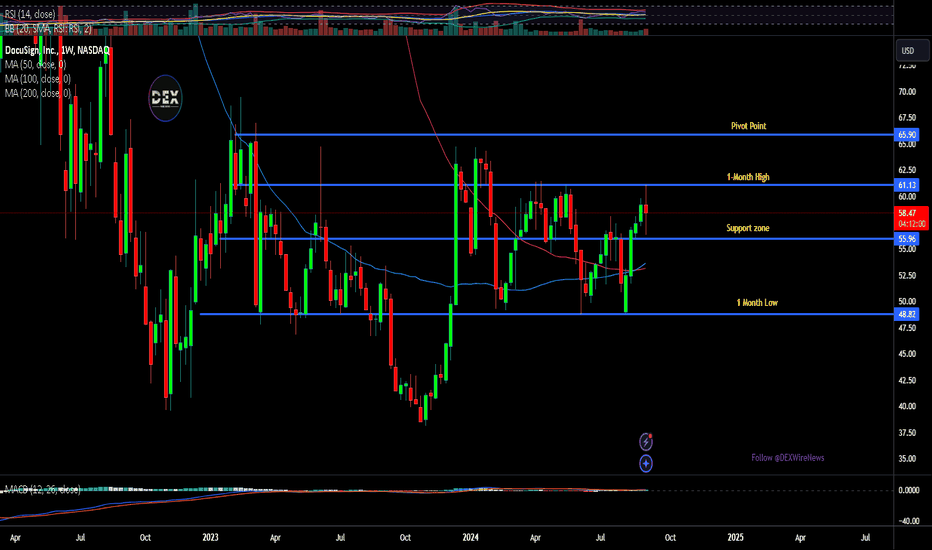Open the USD currency selector

coord(912,51)
